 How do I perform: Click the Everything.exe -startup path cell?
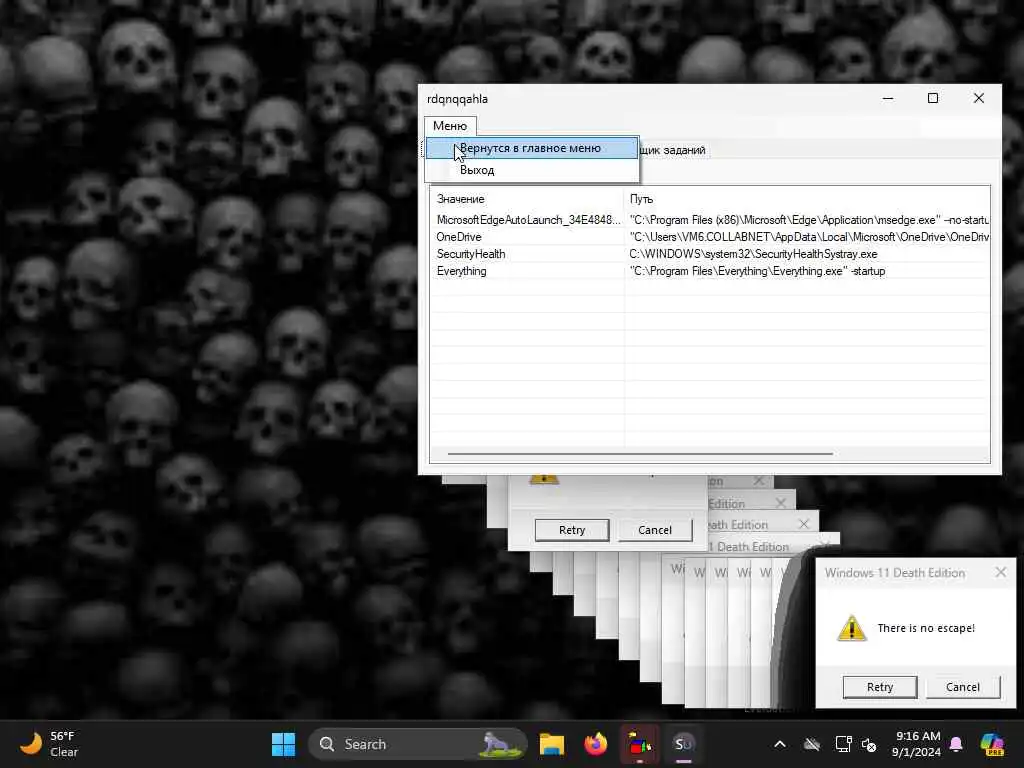click(x=757, y=271)
